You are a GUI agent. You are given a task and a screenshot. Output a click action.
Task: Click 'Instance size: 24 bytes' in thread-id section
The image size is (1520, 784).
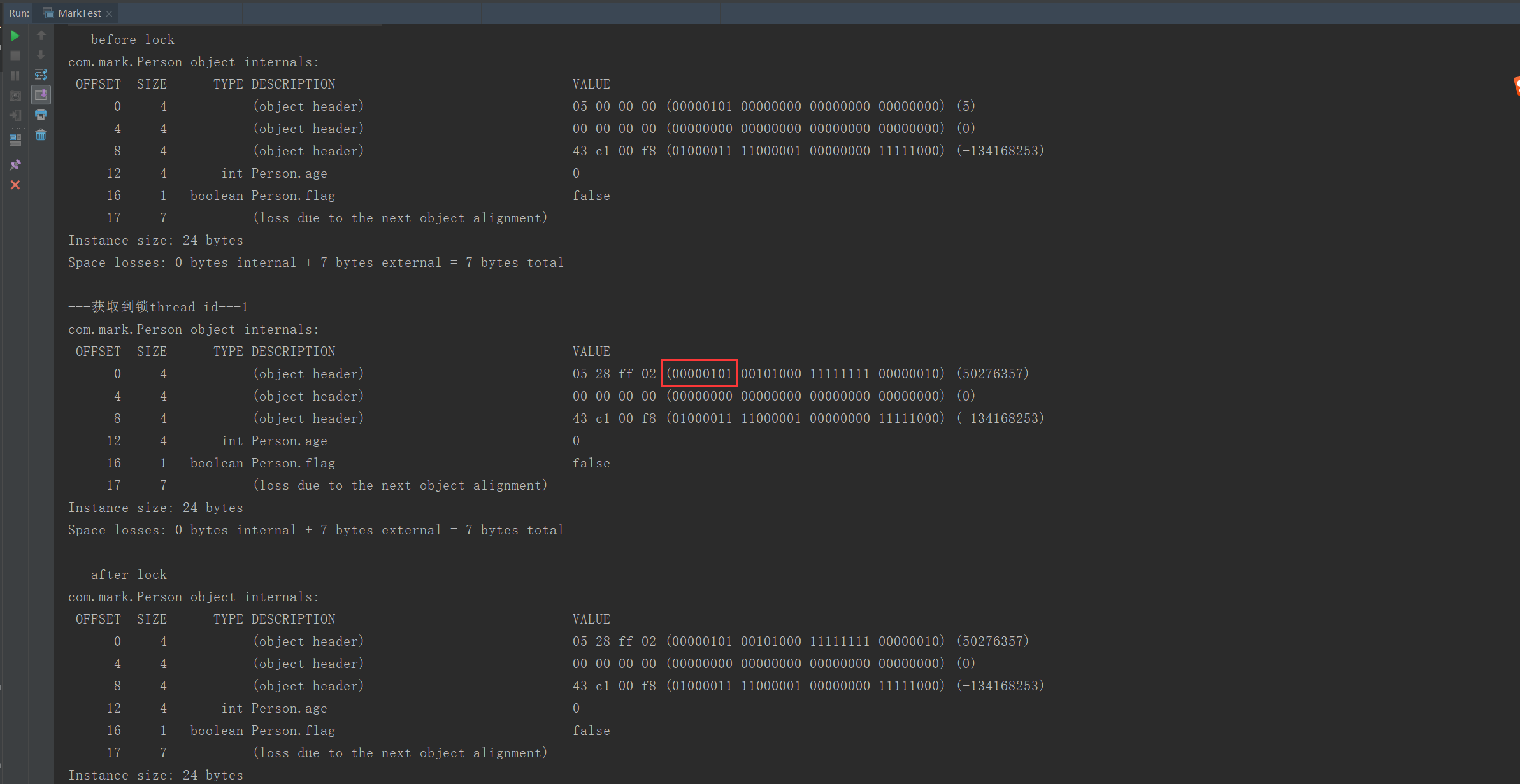pos(155,508)
